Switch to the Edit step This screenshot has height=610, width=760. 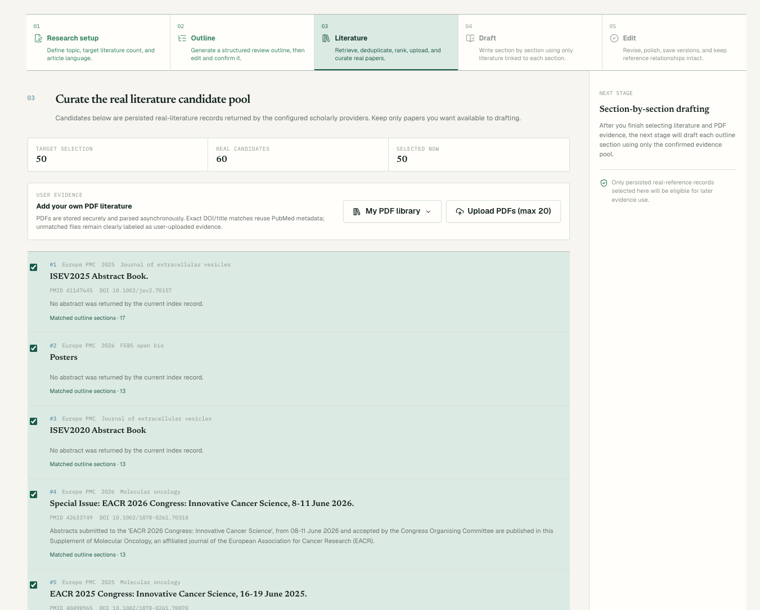pyautogui.click(x=674, y=43)
